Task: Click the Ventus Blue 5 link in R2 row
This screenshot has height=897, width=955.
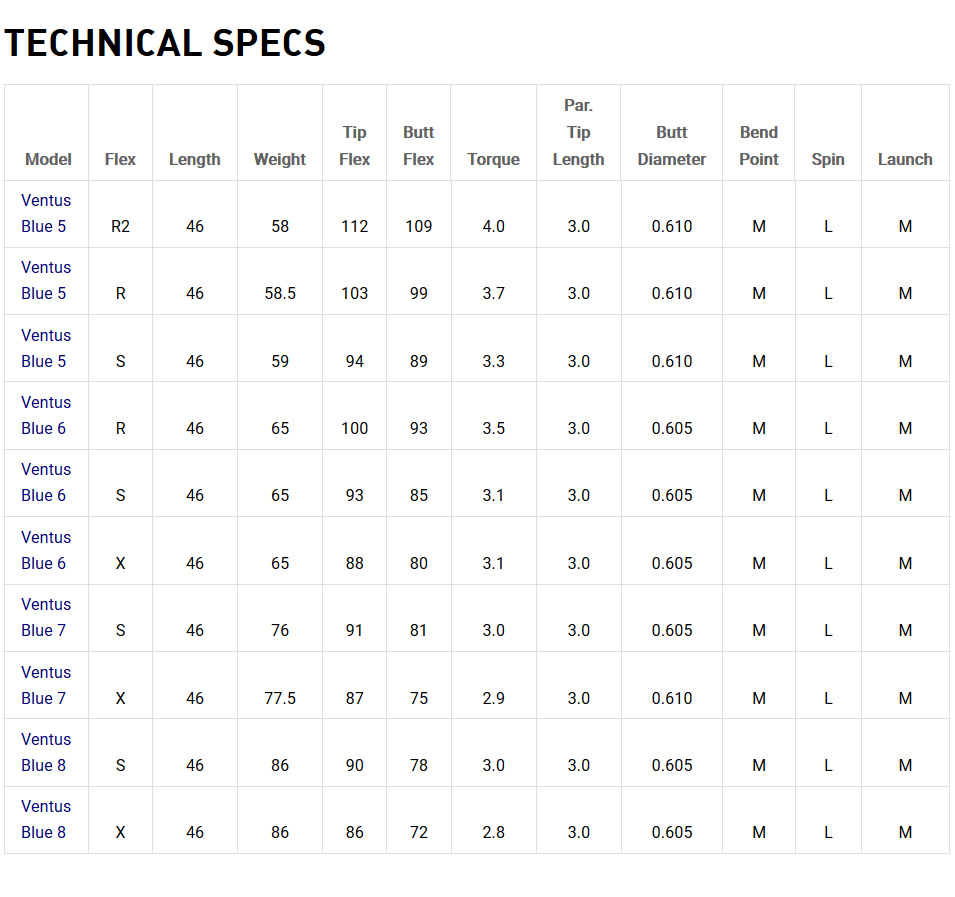Action: pyautogui.click(x=45, y=213)
